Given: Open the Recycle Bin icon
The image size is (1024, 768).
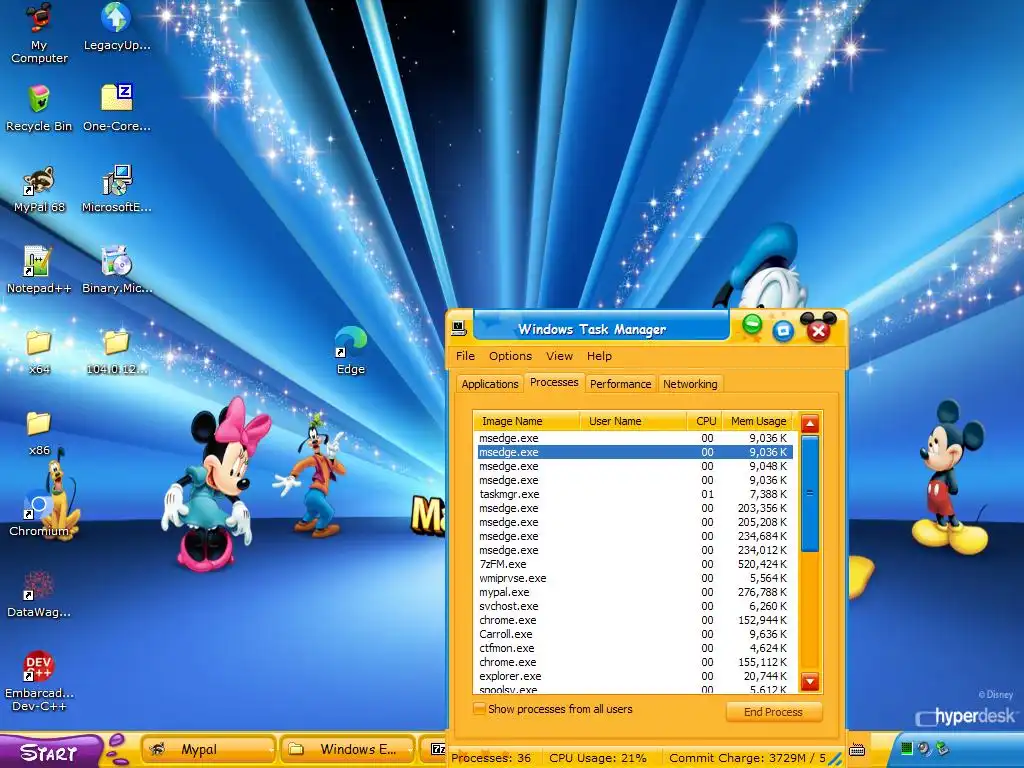Looking at the screenshot, I should [39, 108].
